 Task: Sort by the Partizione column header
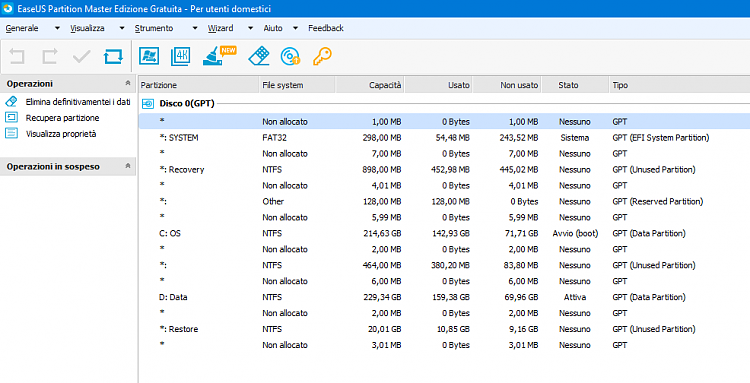point(199,85)
